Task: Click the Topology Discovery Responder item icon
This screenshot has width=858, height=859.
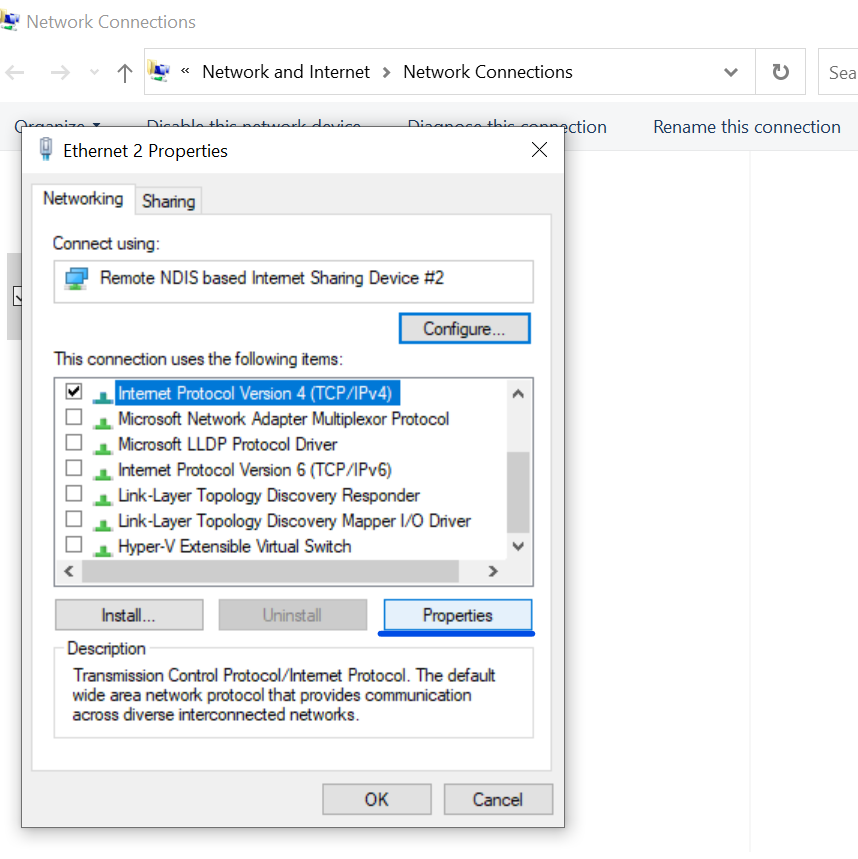Action: 102,499
